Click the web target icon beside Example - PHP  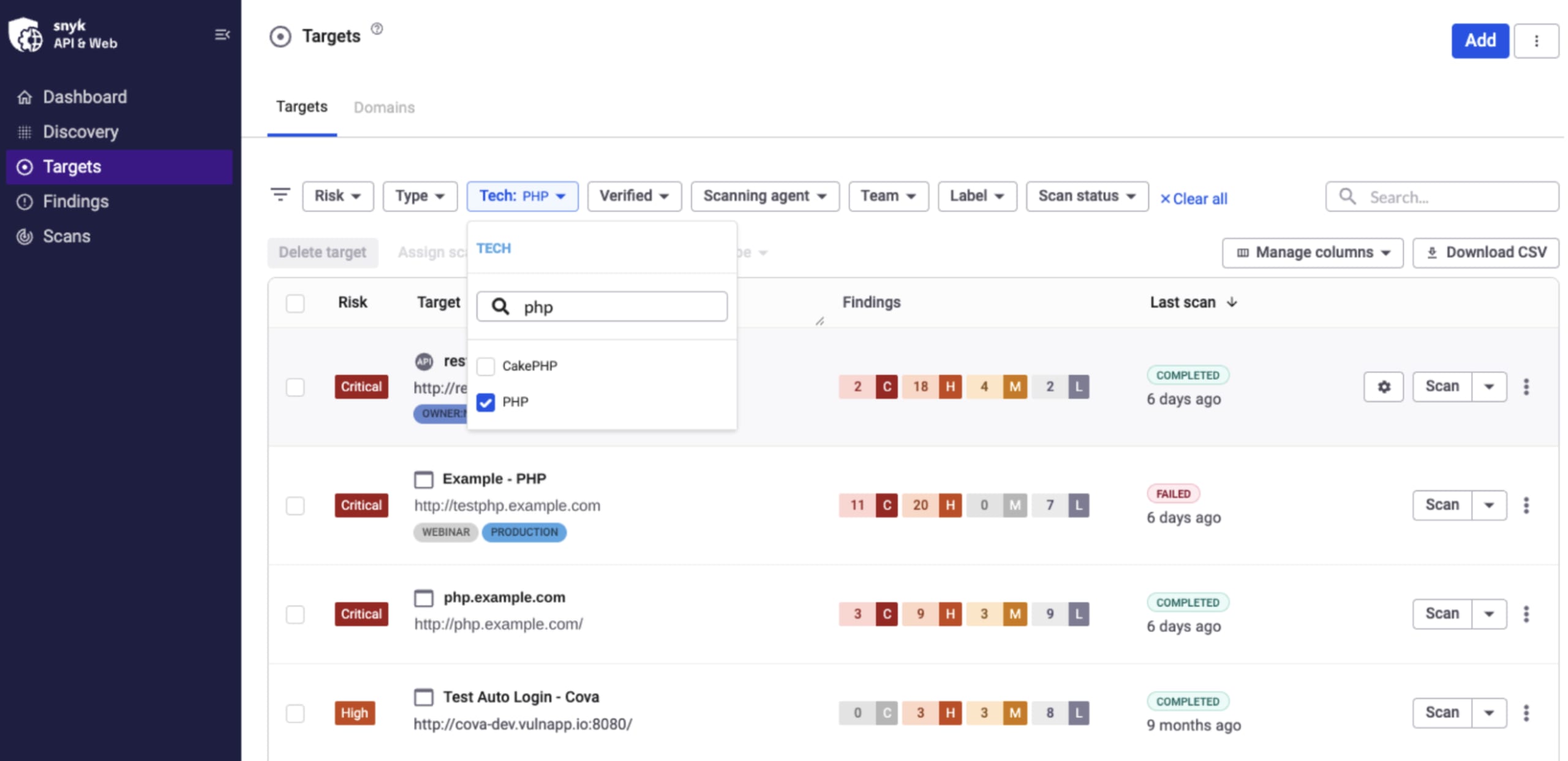tap(423, 479)
